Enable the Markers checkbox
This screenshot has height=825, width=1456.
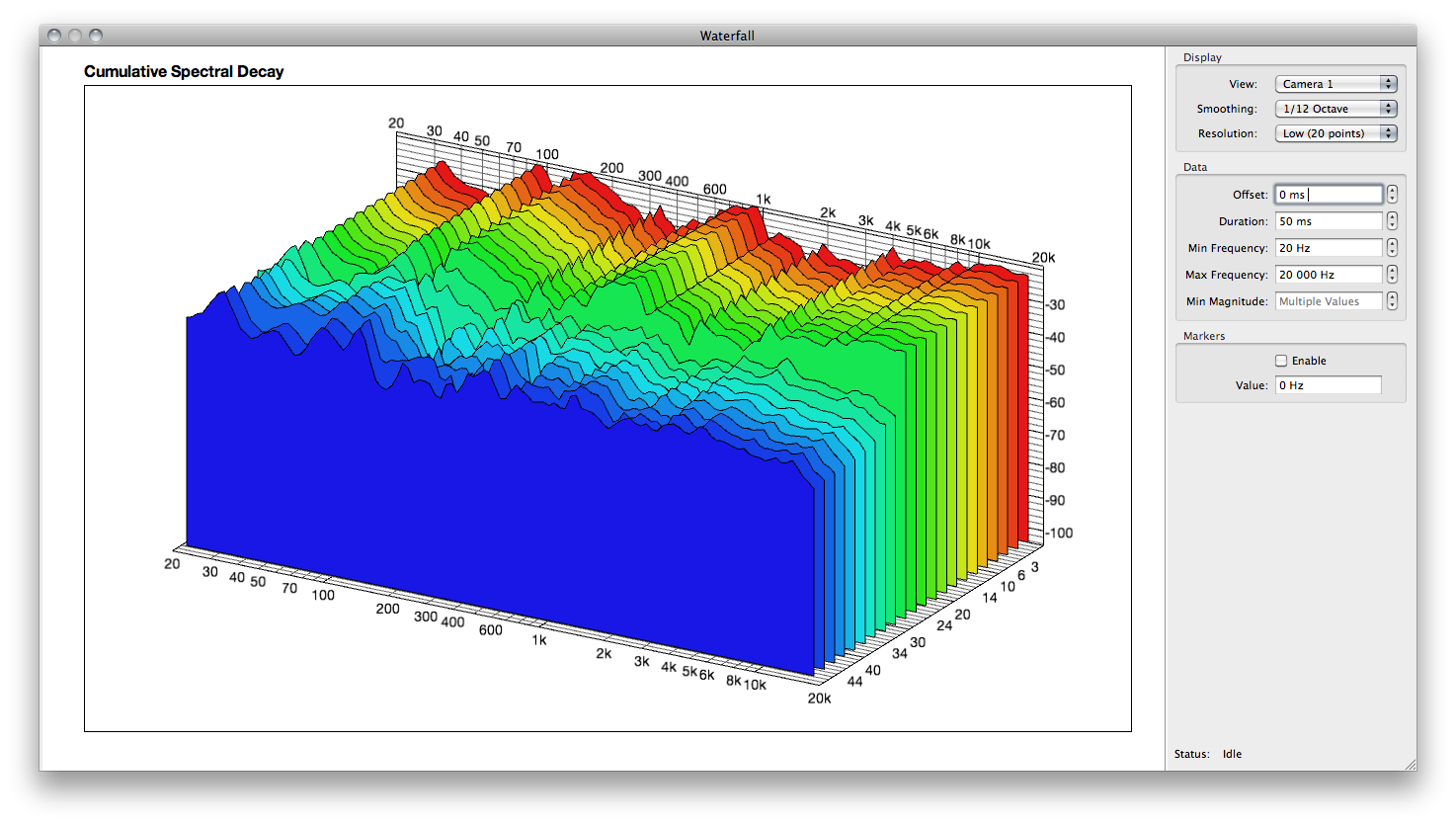(1281, 361)
